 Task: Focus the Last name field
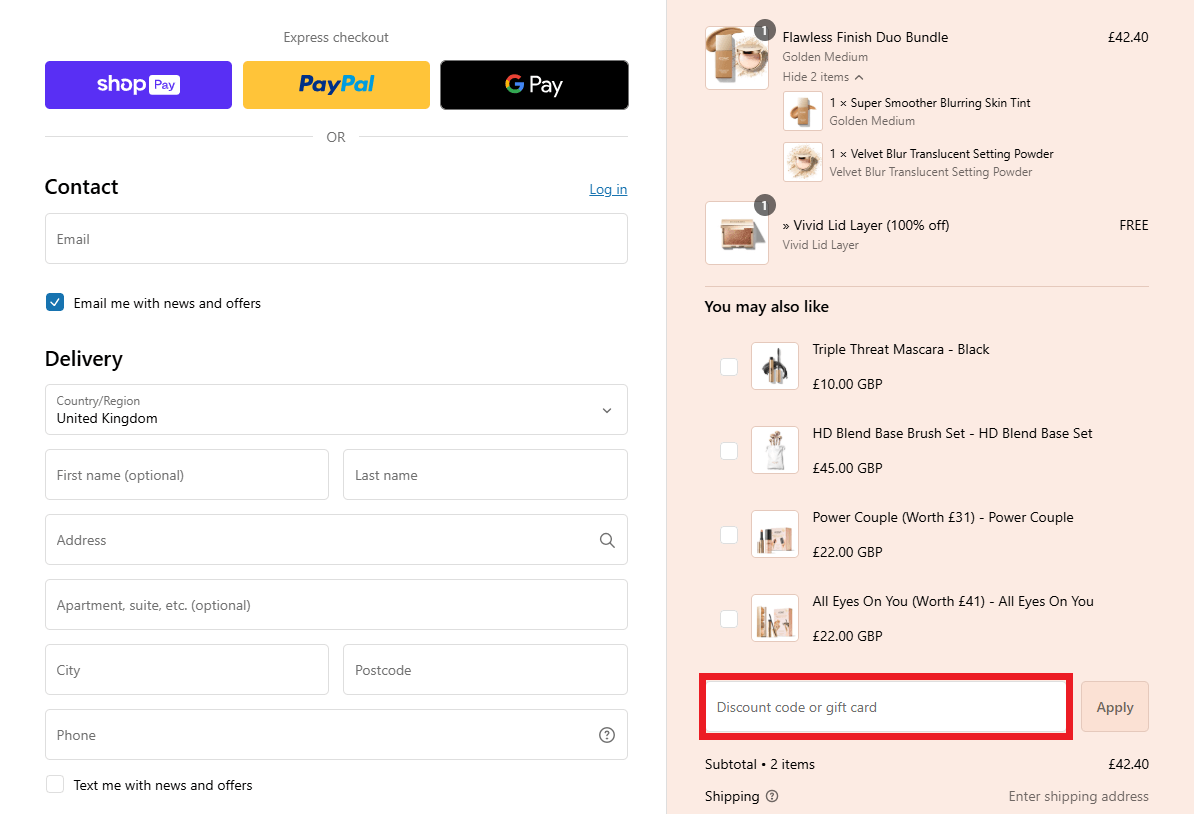485,474
